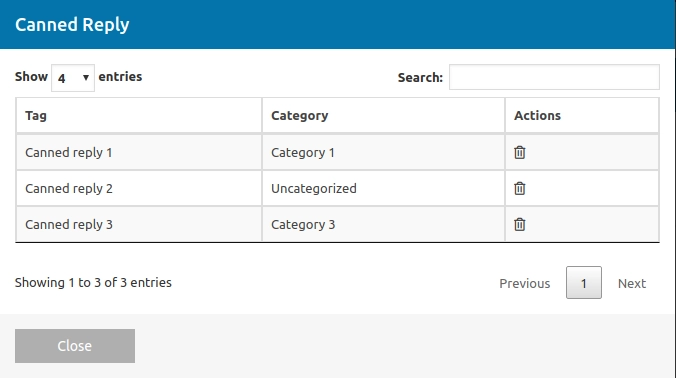Image resolution: width=676 pixels, height=378 pixels.
Task: Click the Showing 1 to 3 entries text
Action: [x=93, y=283]
